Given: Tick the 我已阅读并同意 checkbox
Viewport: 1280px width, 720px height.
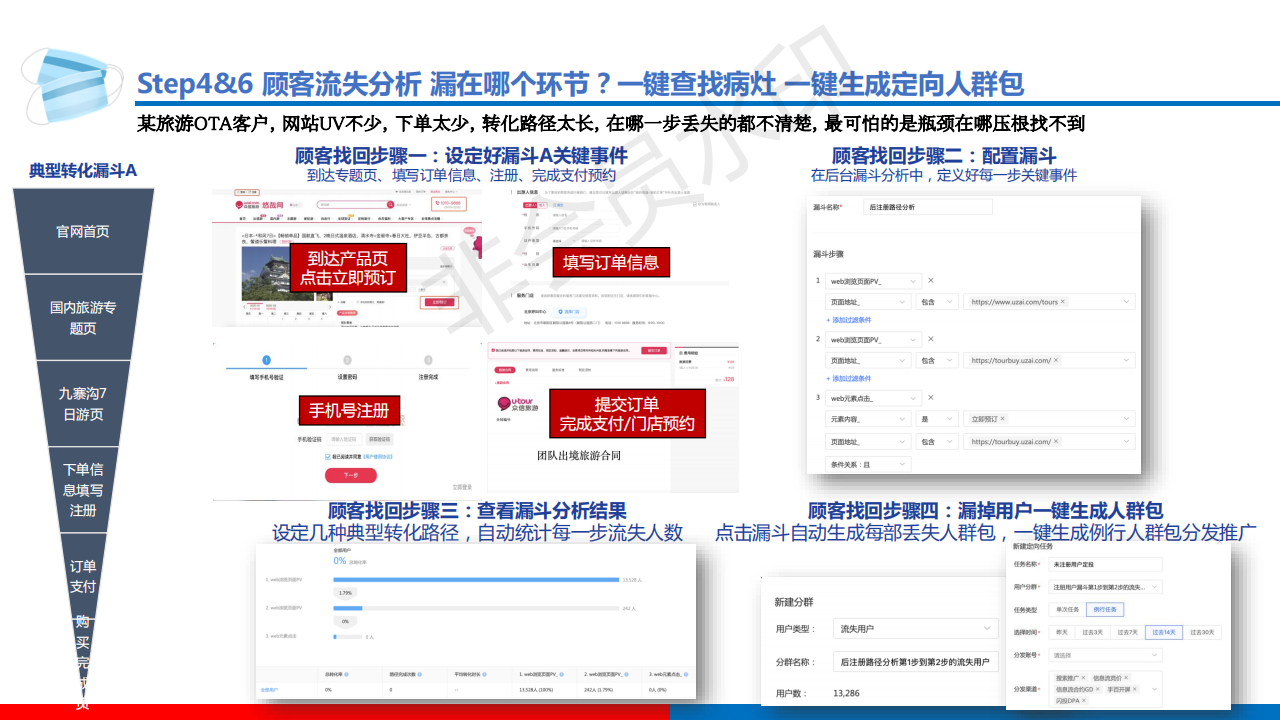Looking at the screenshot, I should [x=327, y=456].
